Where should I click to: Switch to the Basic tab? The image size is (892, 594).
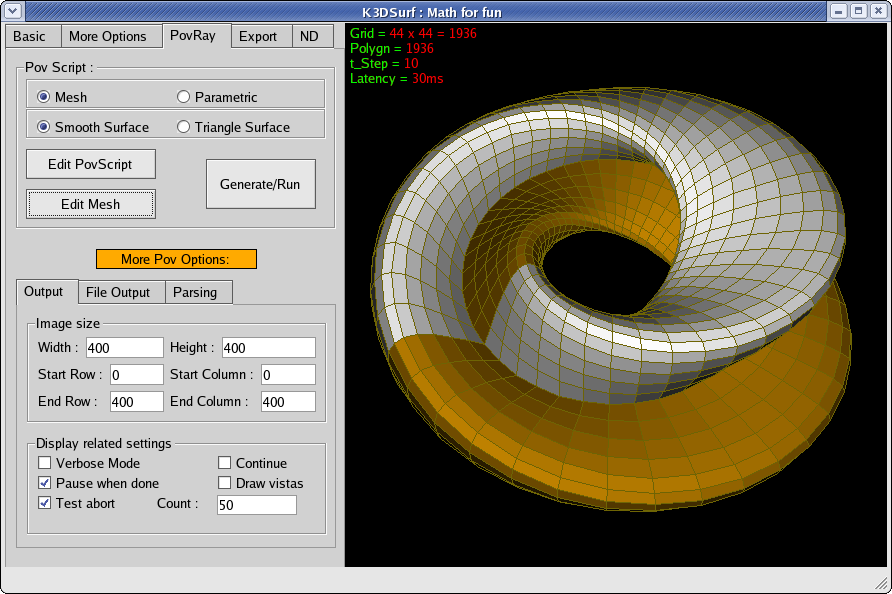point(30,37)
